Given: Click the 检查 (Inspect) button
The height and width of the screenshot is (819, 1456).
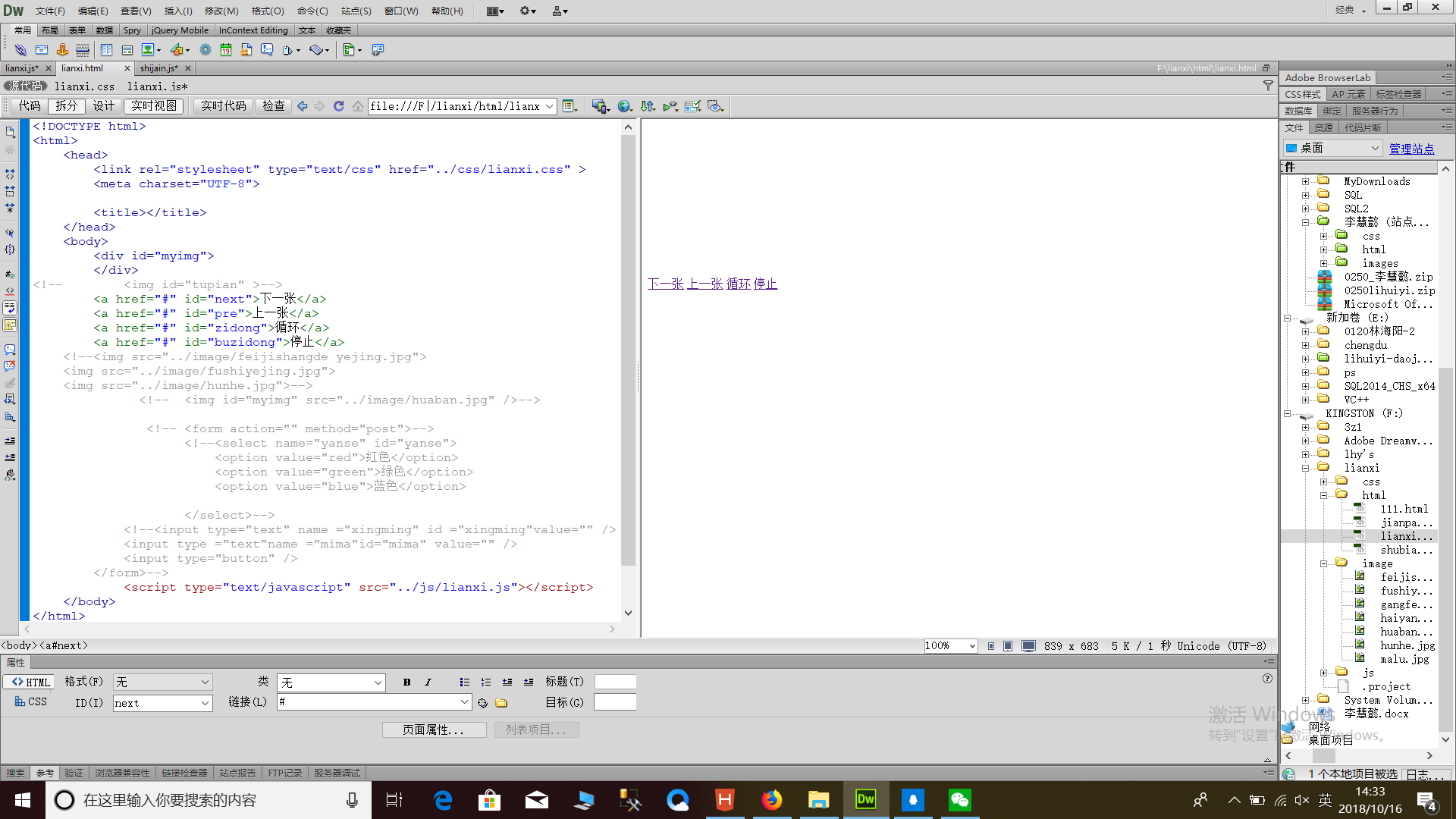Looking at the screenshot, I should pos(274,106).
